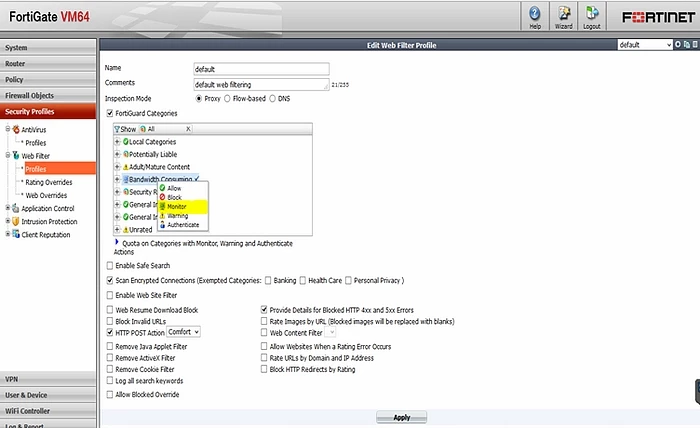Toggle HTTP POST Action checkbox
700x428 pixels.
point(110,332)
